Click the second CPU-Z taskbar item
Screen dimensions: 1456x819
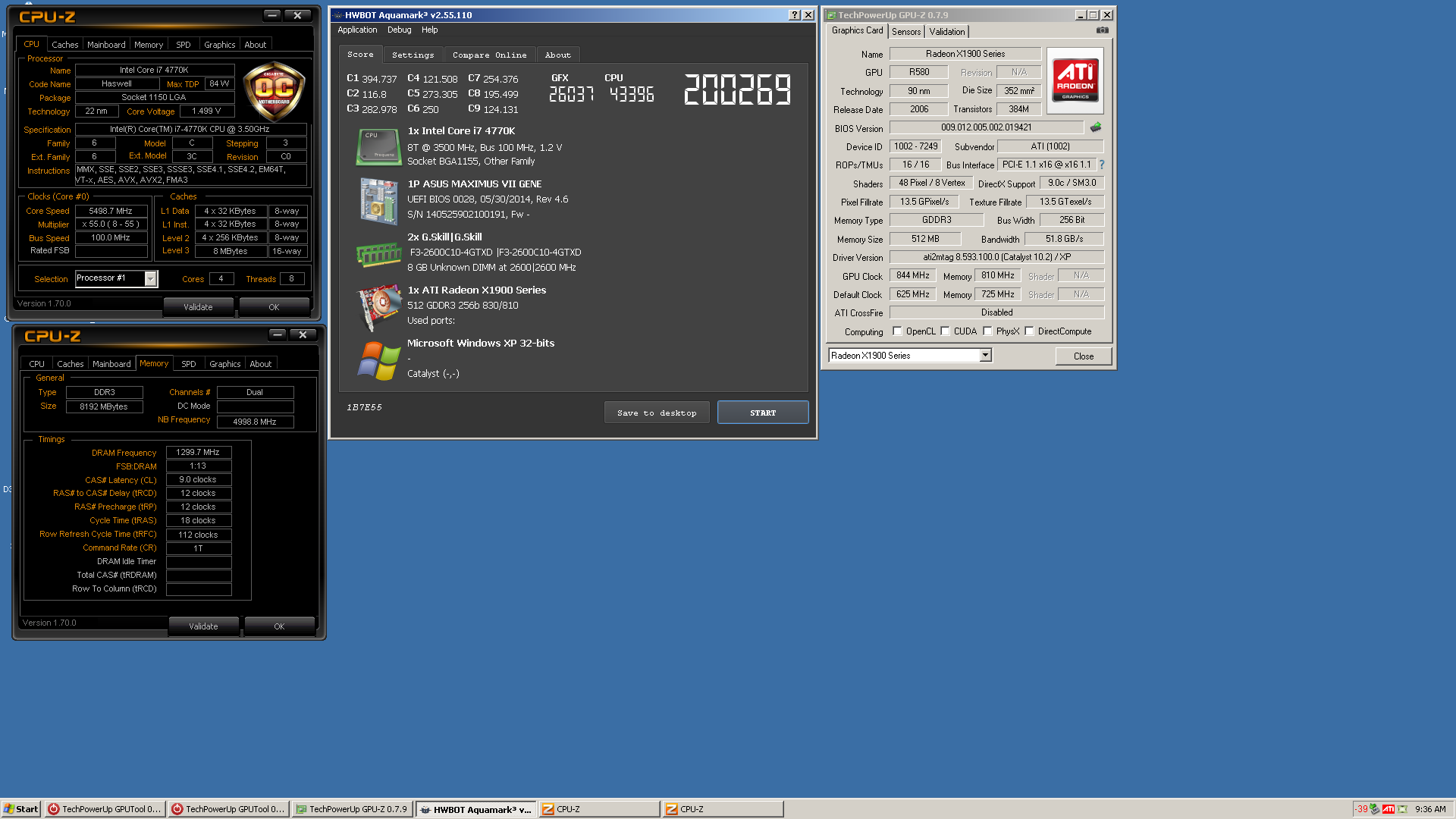tap(723, 809)
